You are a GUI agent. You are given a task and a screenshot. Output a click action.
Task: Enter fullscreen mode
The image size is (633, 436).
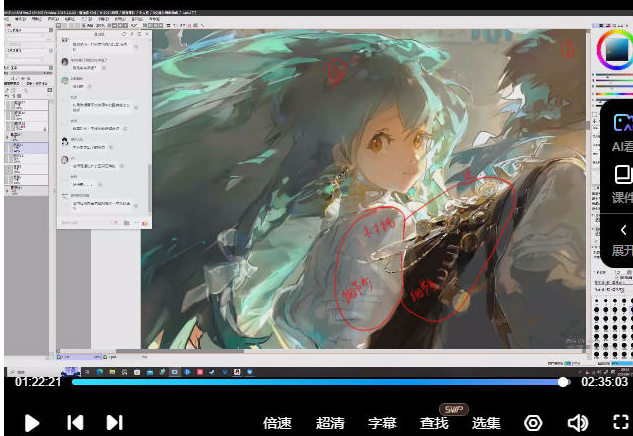click(x=621, y=423)
